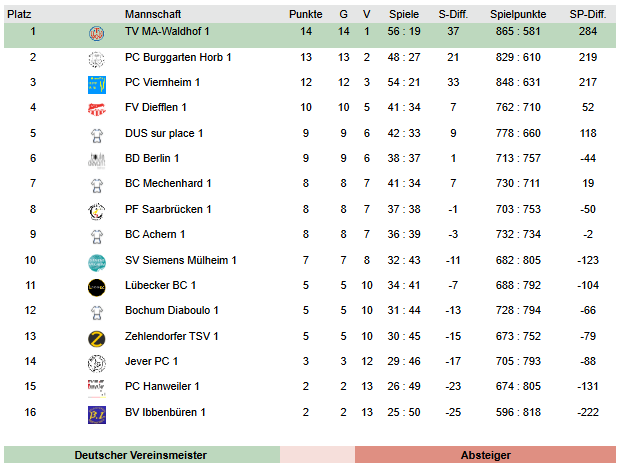The width and height of the screenshot is (627, 474).
Task: Click the PF Saarbrücken 1 club logo
Action: [96, 210]
